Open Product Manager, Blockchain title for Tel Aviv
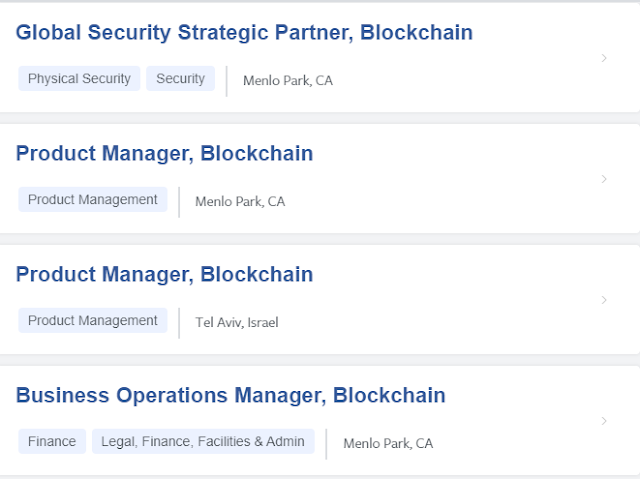The width and height of the screenshot is (640, 479). point(164,275)
